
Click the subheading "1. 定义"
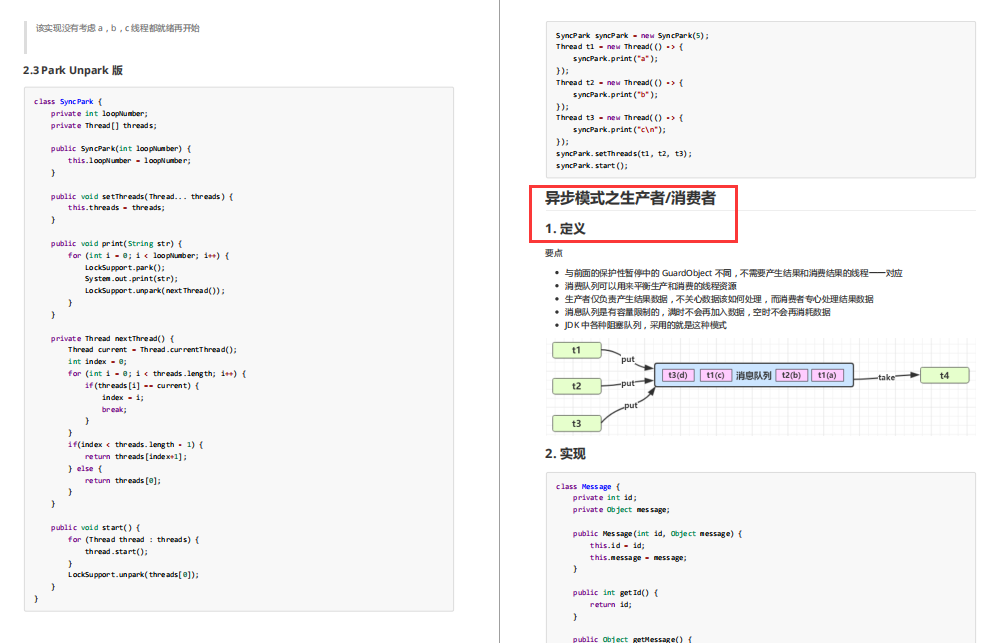click(565, 229)
